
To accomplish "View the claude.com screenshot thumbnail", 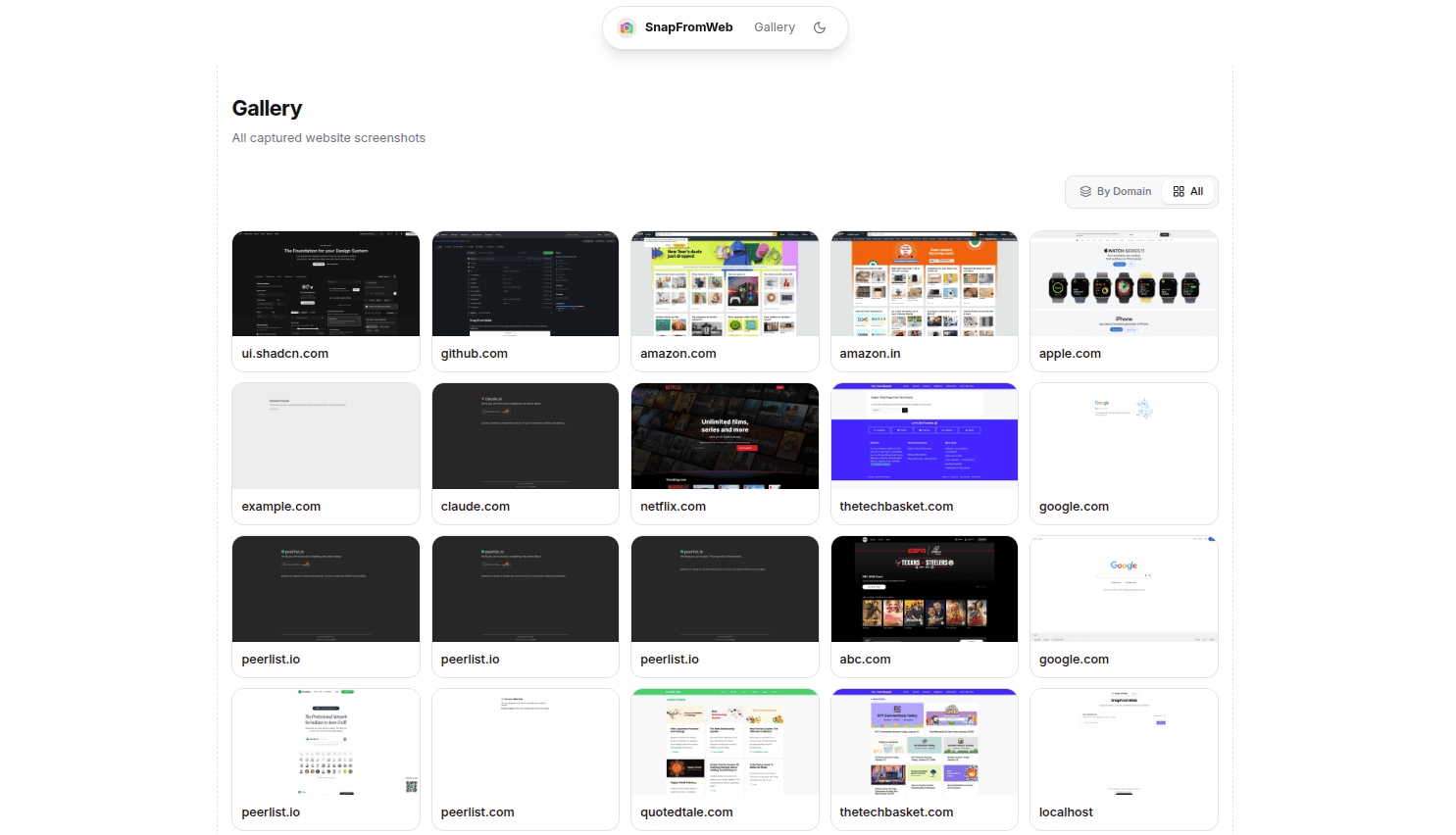I will click(x=525, y=437).
